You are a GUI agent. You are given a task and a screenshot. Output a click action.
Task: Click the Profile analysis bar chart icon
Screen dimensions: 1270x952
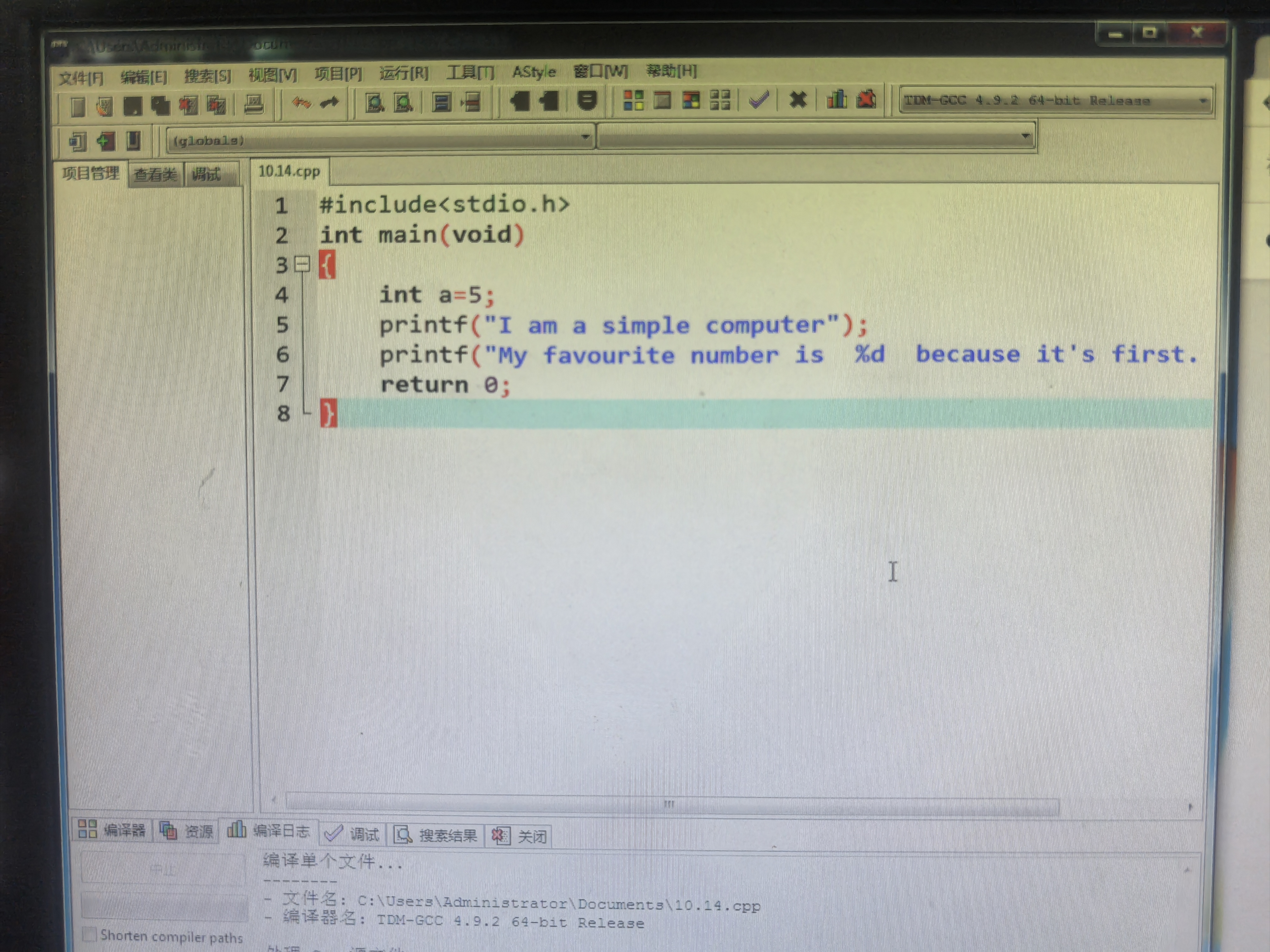[837, 100]
